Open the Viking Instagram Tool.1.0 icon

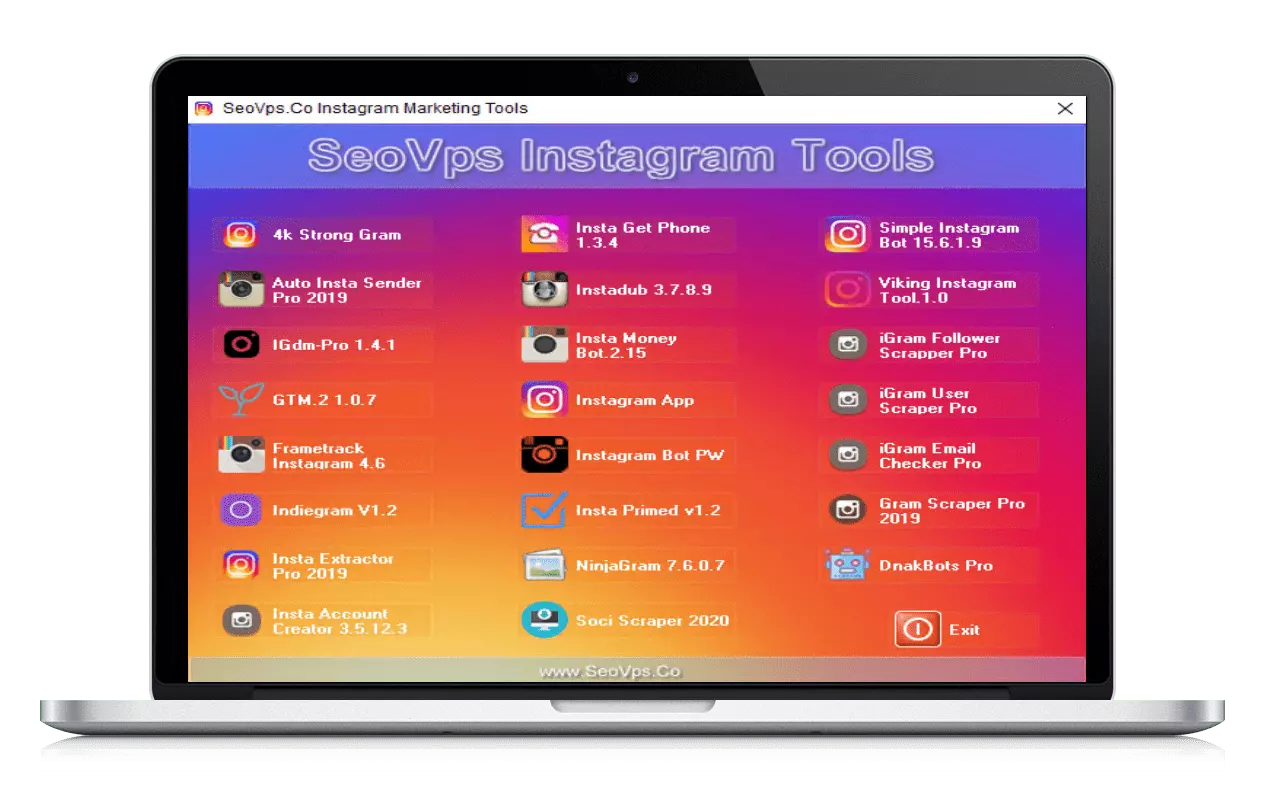point(847,290)
